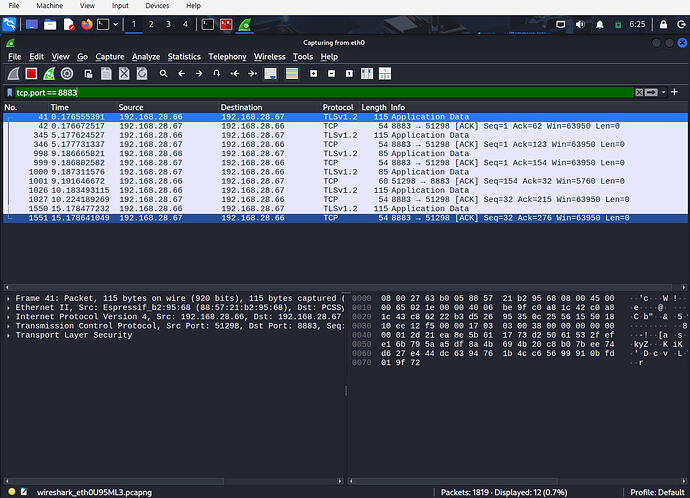The height and width of the screenshot is (498, 690).
Task: Save this capture file icon
Action: click(x=106, y=73)
